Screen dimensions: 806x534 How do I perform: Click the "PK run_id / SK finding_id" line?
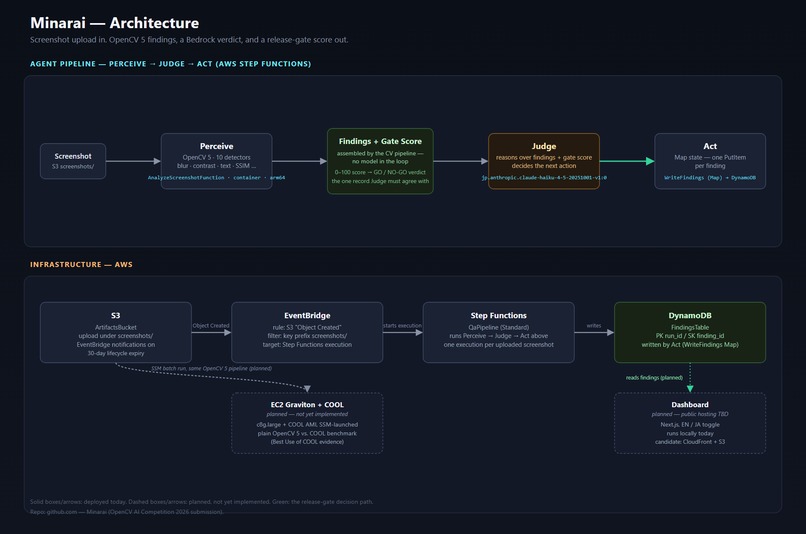pyautogui.click(x=690, y=336)
